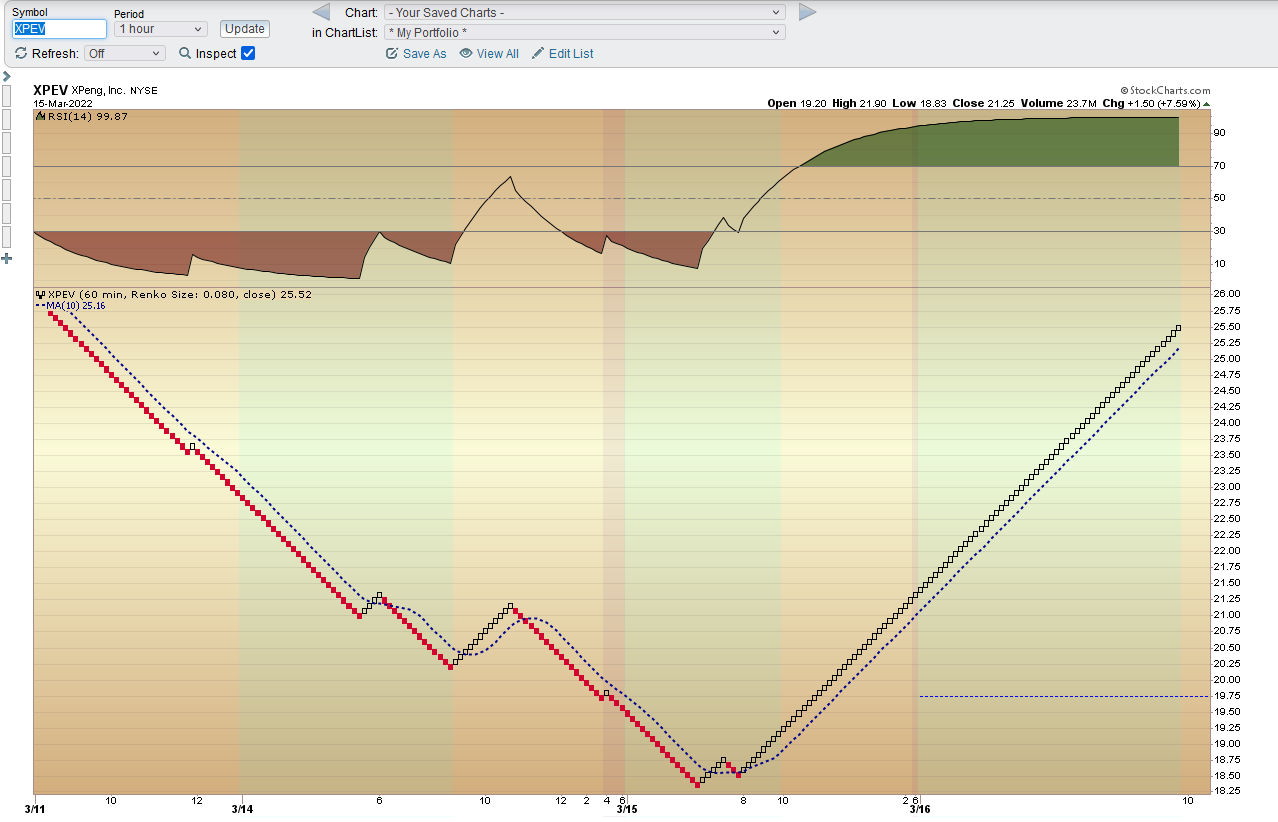Click the Save As link
Viewport: 1278px width, 822px height.
pyautogui.click(x=425, y=54)
